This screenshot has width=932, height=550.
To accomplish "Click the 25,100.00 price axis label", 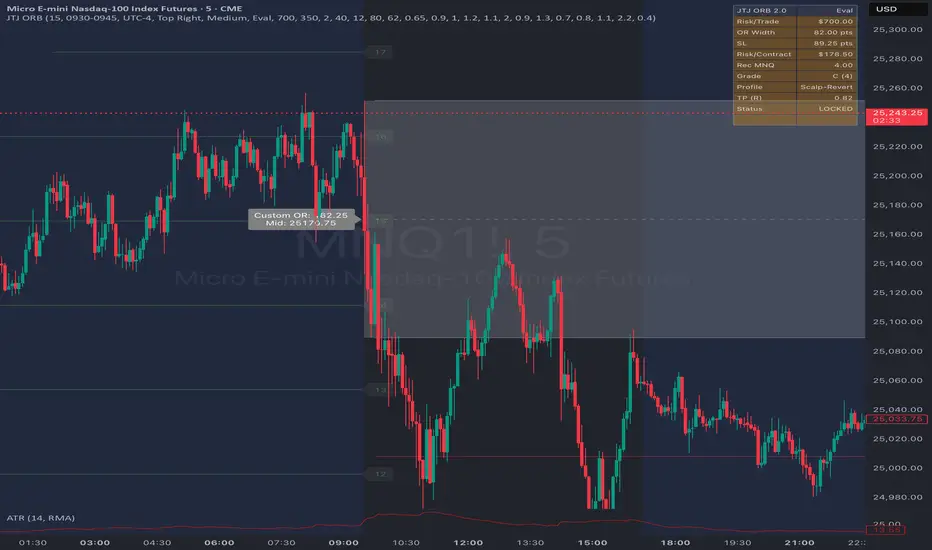I will [x=898, y=322].
